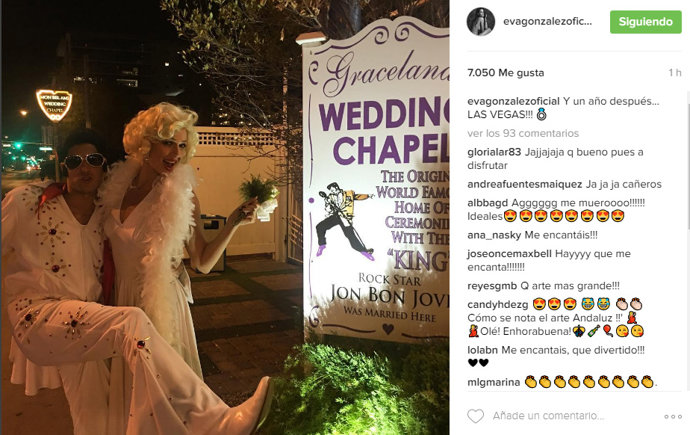Open andreafuentesmaiquez commenter profile
690x435 pixels.
(525, 184)
